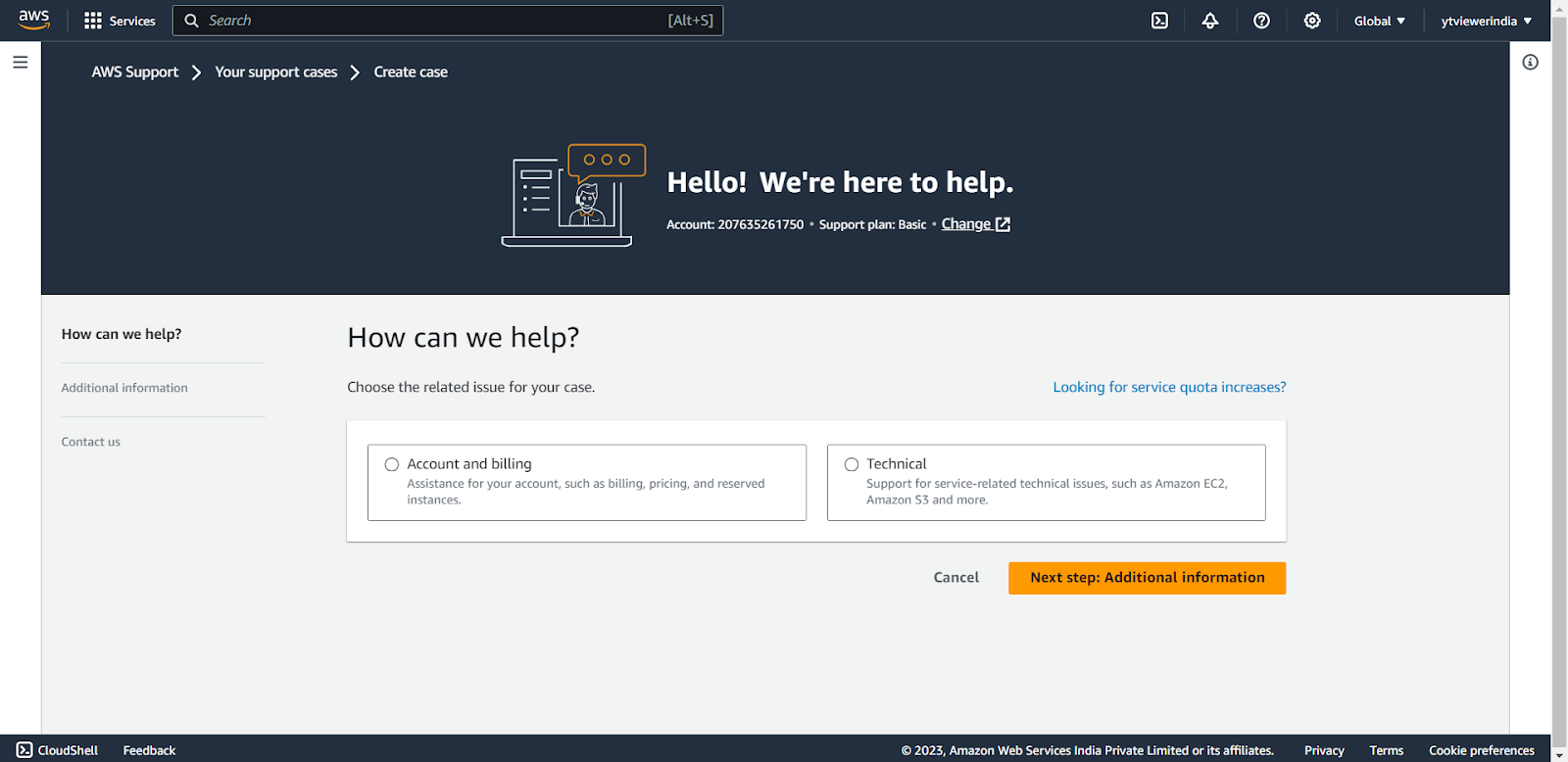The height and width of the screenshot is (762, 1568).
Task: Click the CloudShell icon in footer
Action: click(24, 750)
